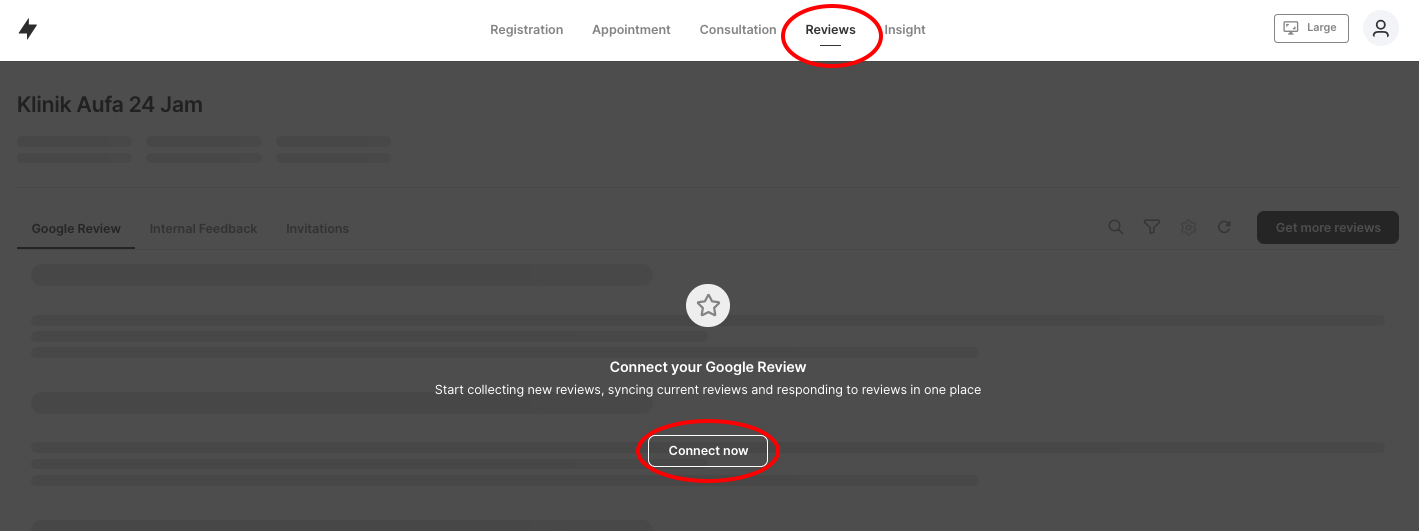Open the filter funnel icon

1152,228
